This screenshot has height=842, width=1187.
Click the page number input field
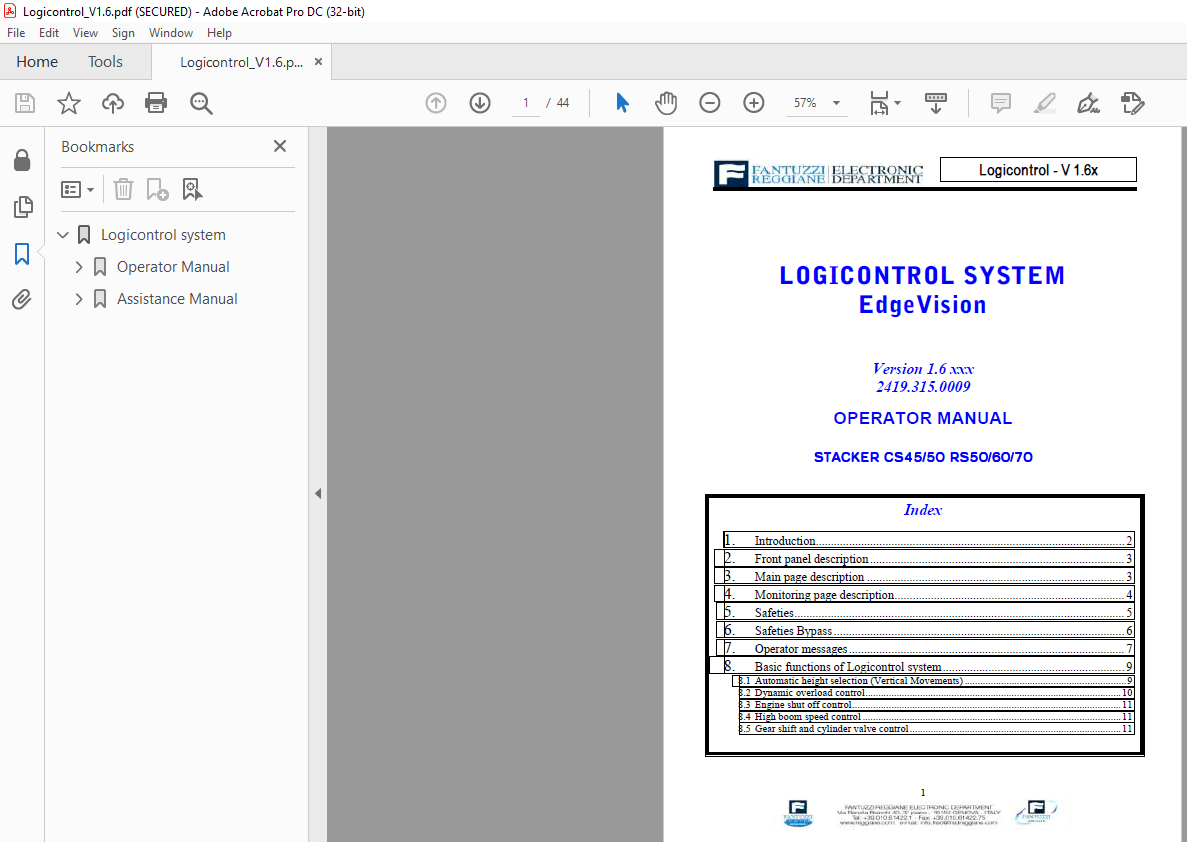click(x=525, y=103)
